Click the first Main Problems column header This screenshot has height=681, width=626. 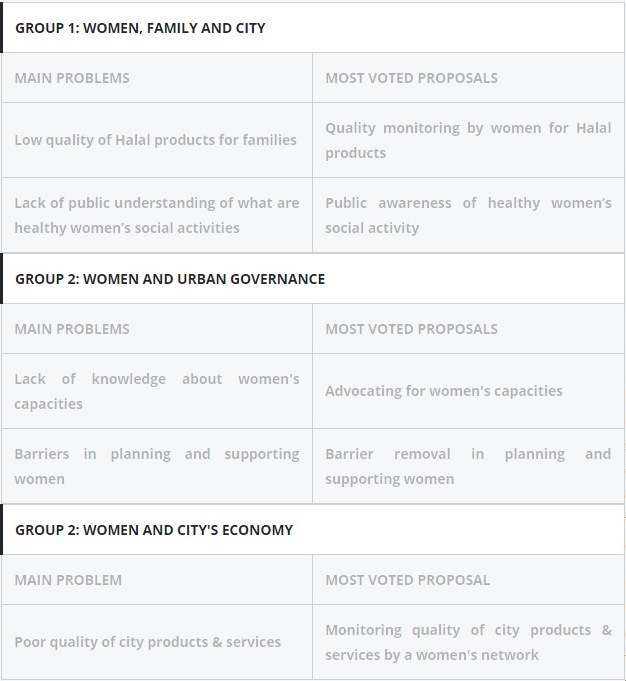pos(72,78)
